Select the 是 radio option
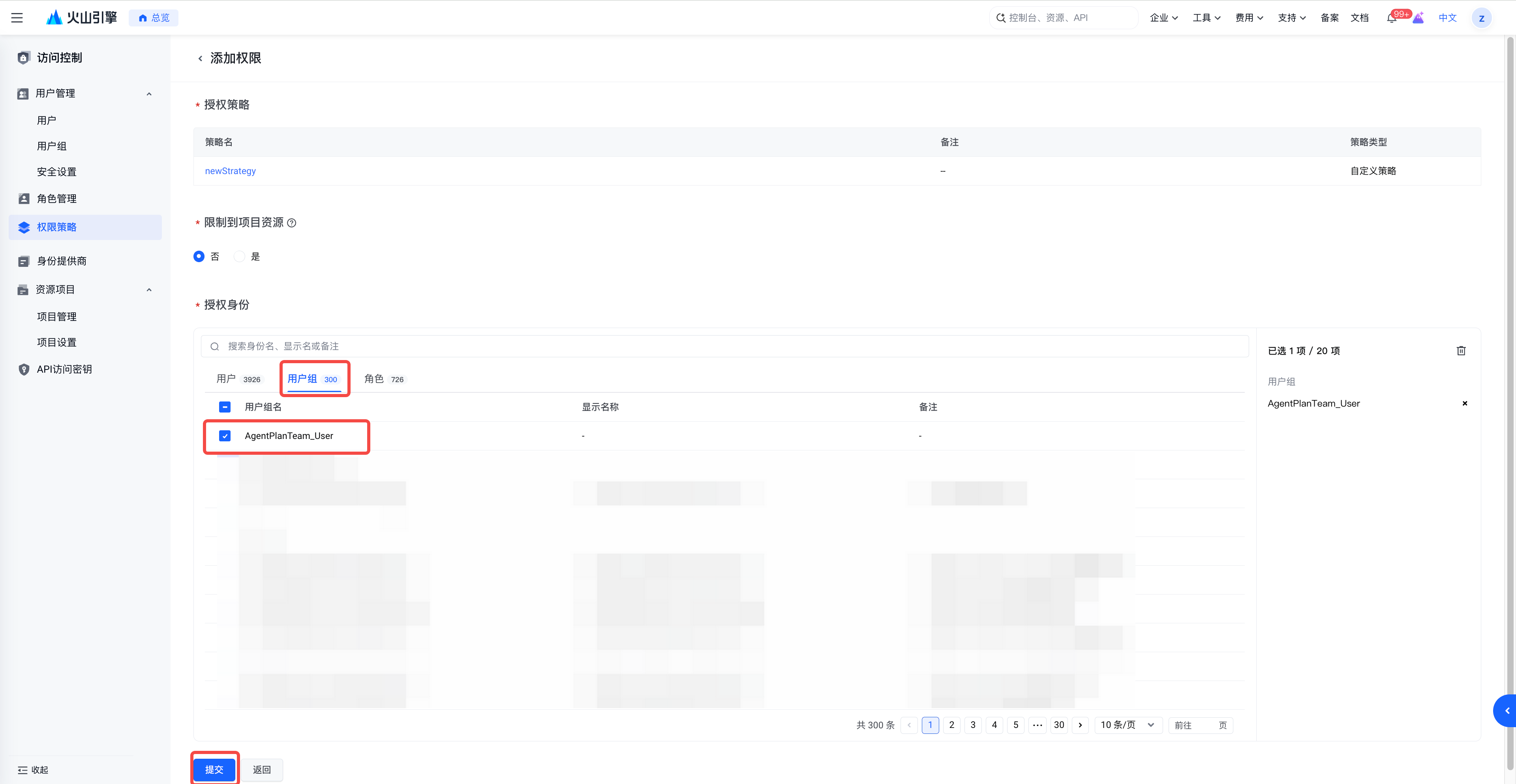This screenshot has height=784, width=1516. 240,256
